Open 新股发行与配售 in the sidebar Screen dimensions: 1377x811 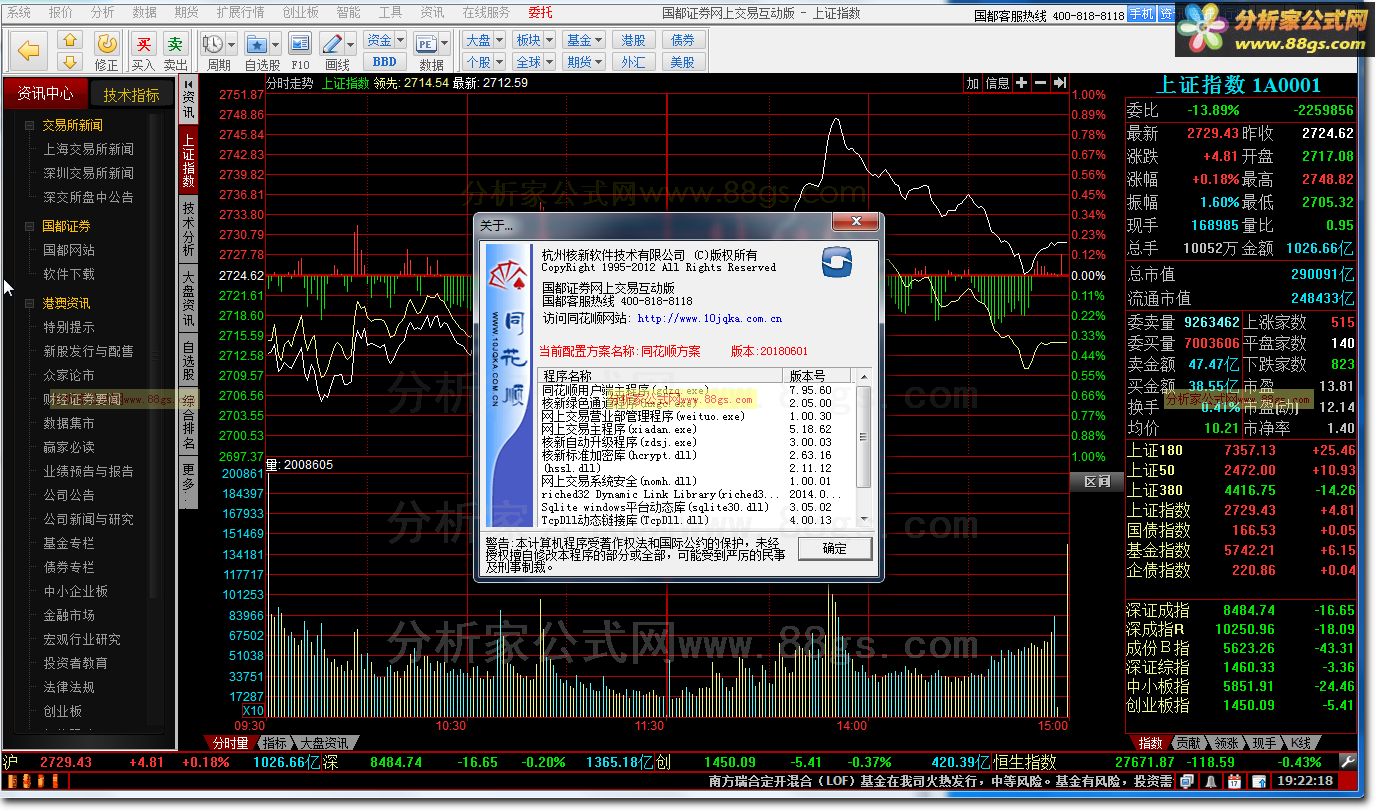tap(88, 351)
